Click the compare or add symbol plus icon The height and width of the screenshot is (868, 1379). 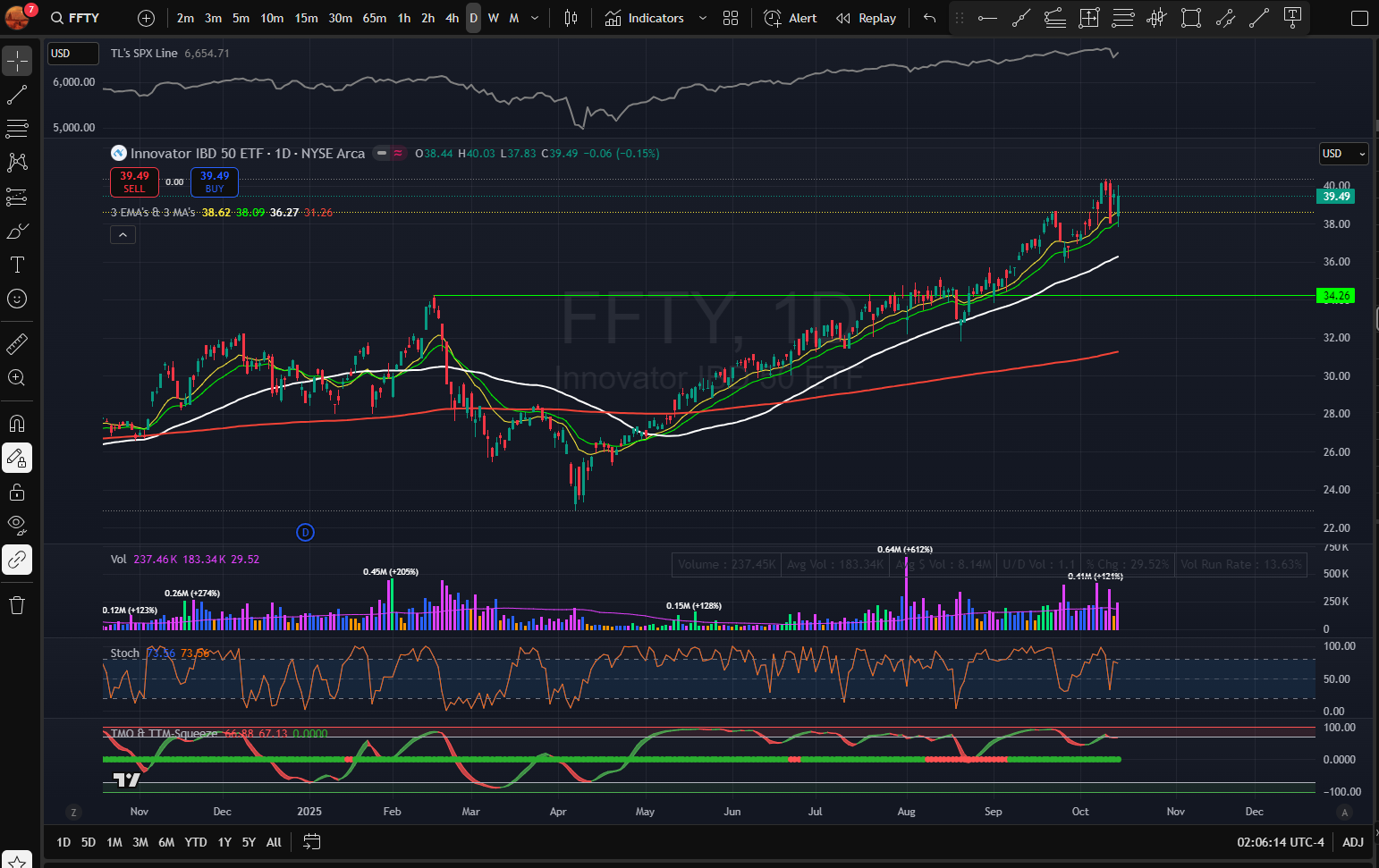pos(147,18)
